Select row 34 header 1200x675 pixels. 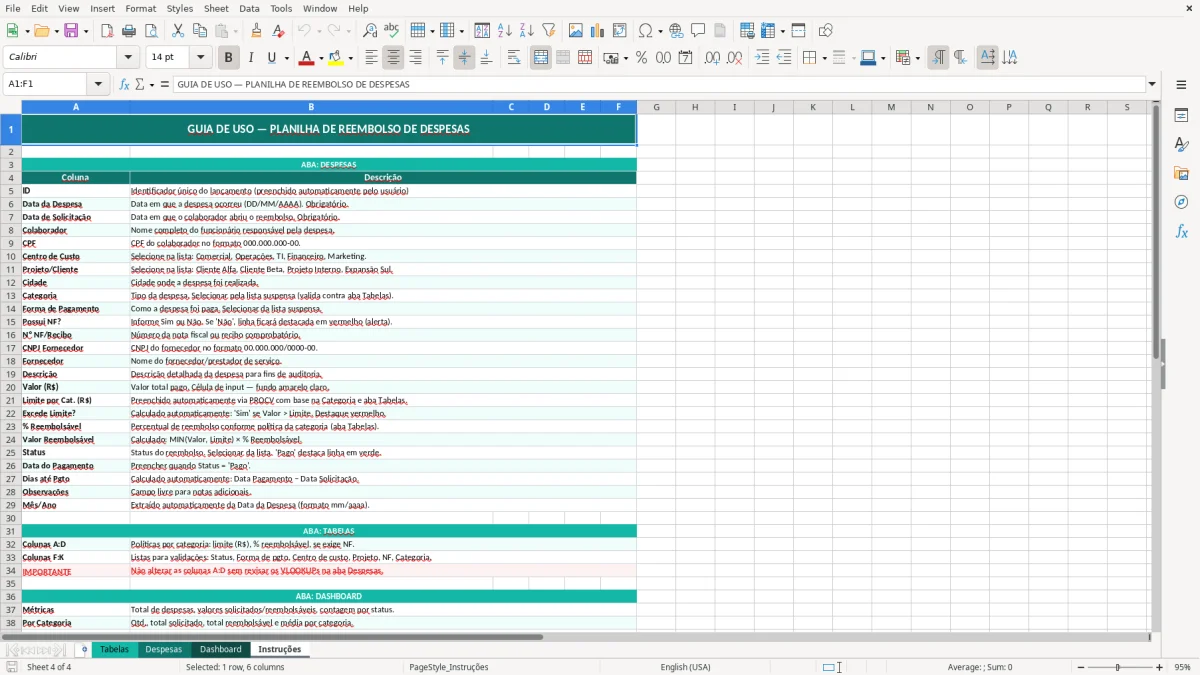(x=11, y=571)
